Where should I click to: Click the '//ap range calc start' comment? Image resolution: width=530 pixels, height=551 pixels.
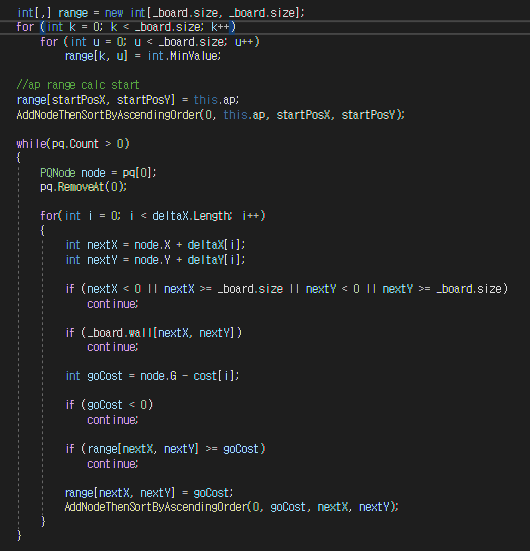pos(78,85)
